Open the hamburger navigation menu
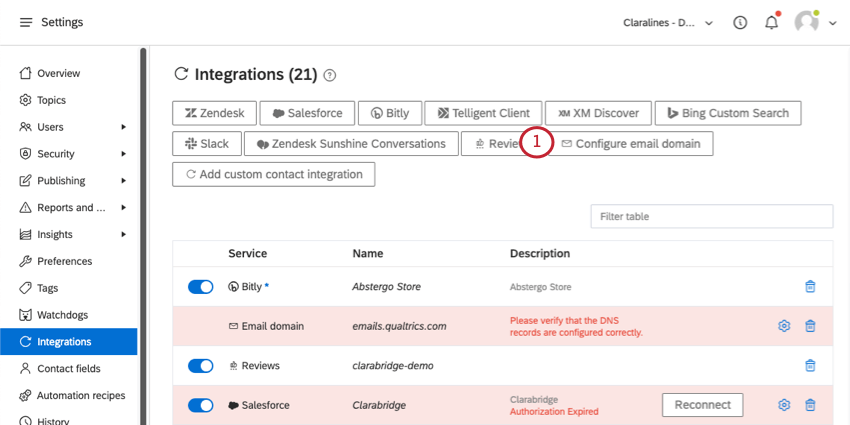This screenshot has height=425, width=850. point(26,23)
